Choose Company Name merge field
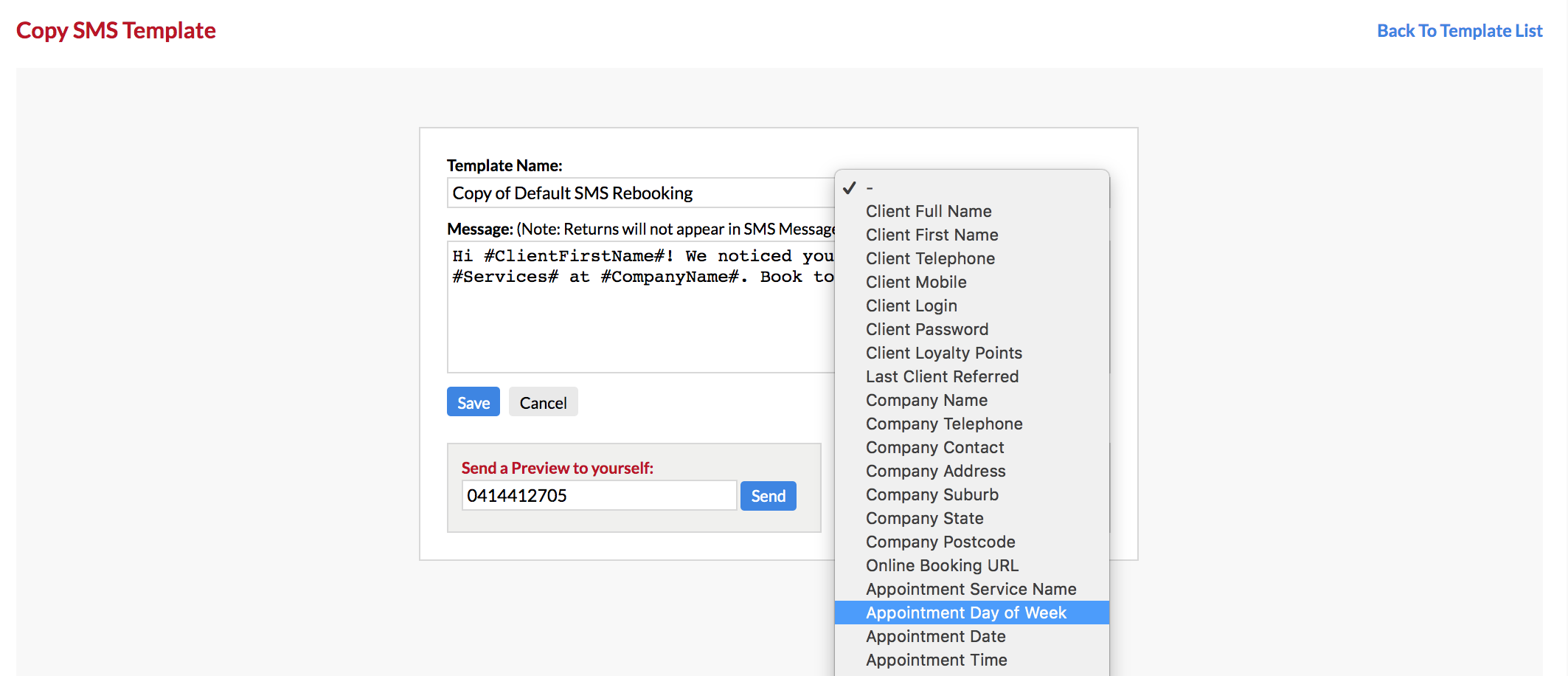The height and width of the screenshot is (676, 1568). [x=926, y=400]
